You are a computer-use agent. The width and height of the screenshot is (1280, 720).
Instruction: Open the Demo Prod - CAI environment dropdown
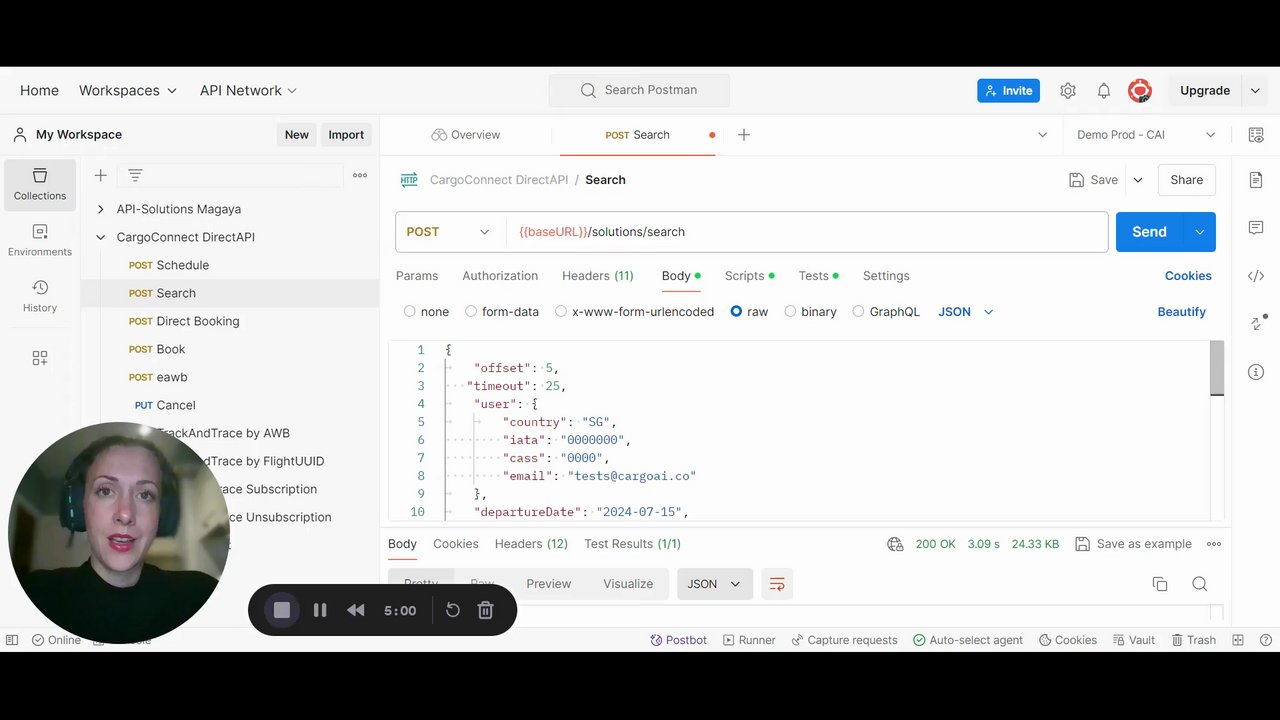[1146, 135]
